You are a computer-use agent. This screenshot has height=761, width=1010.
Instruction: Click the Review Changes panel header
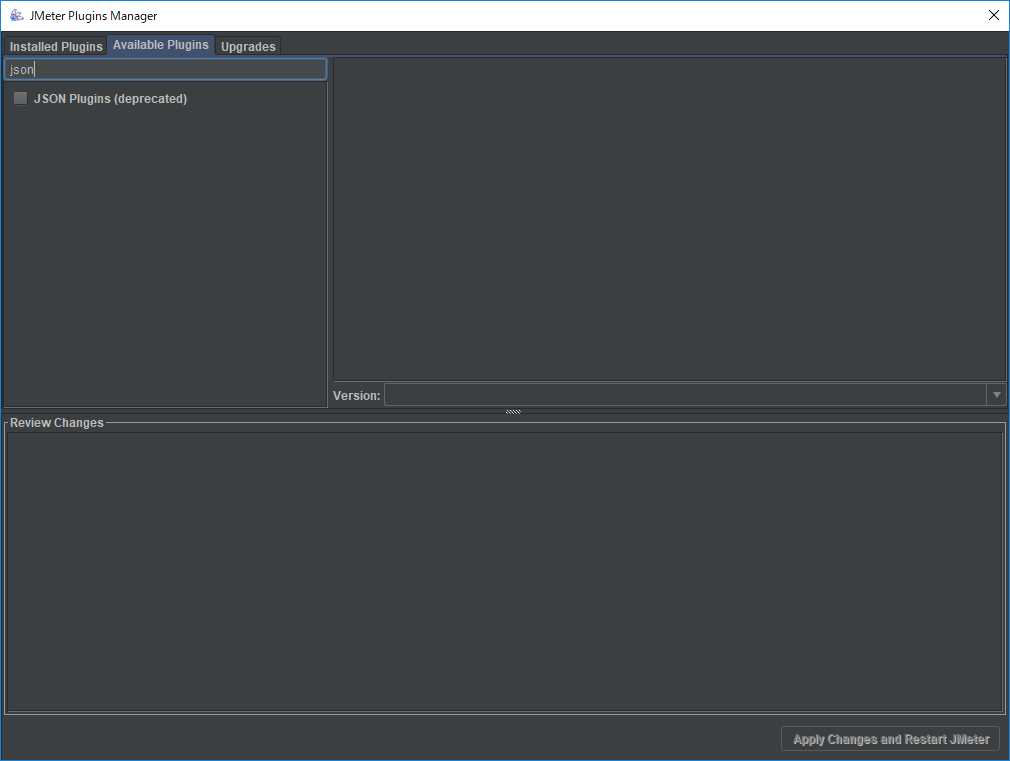[x=56, y=422]
